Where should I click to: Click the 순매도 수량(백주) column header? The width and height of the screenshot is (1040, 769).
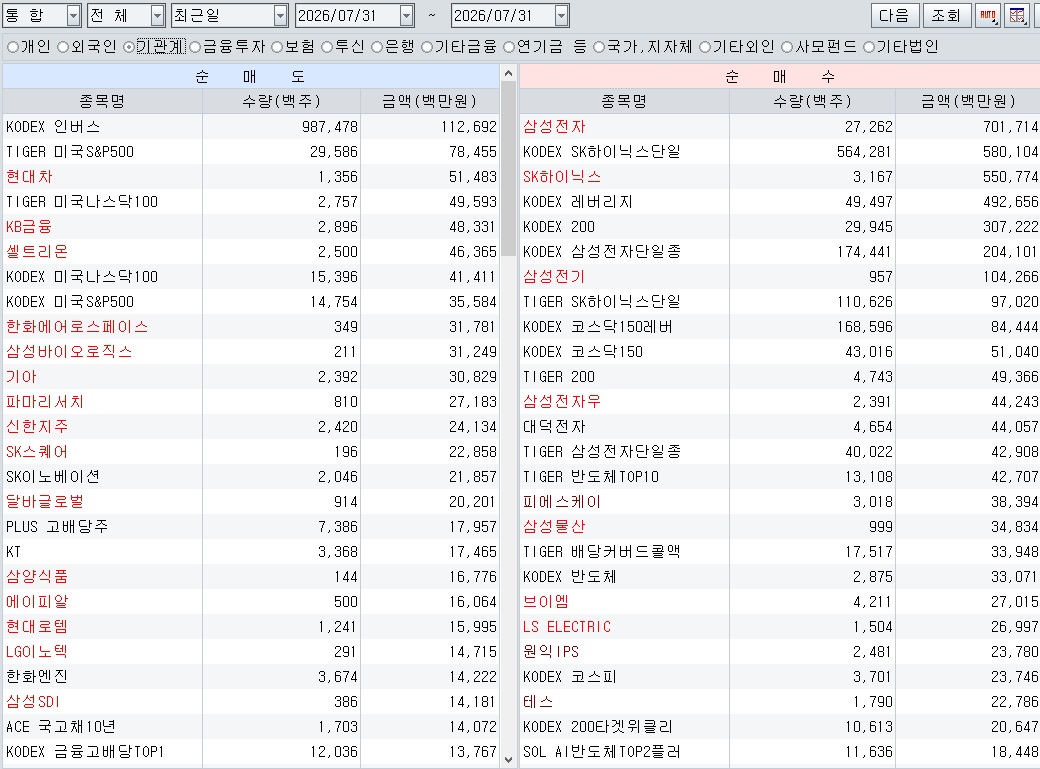tap(282, 102)
